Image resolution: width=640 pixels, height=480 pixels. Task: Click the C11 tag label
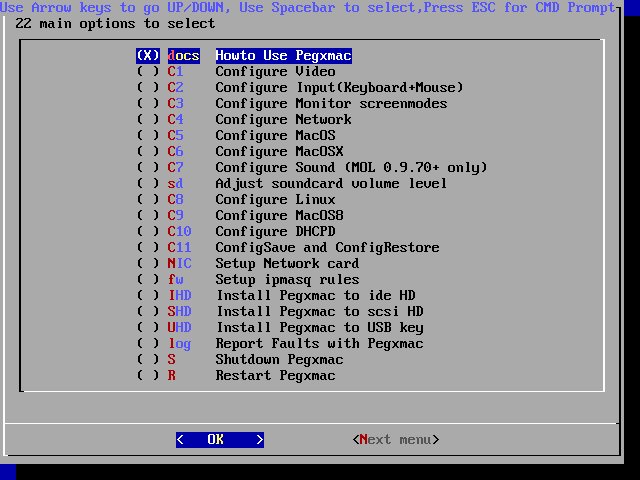click(x=180, y=247)
